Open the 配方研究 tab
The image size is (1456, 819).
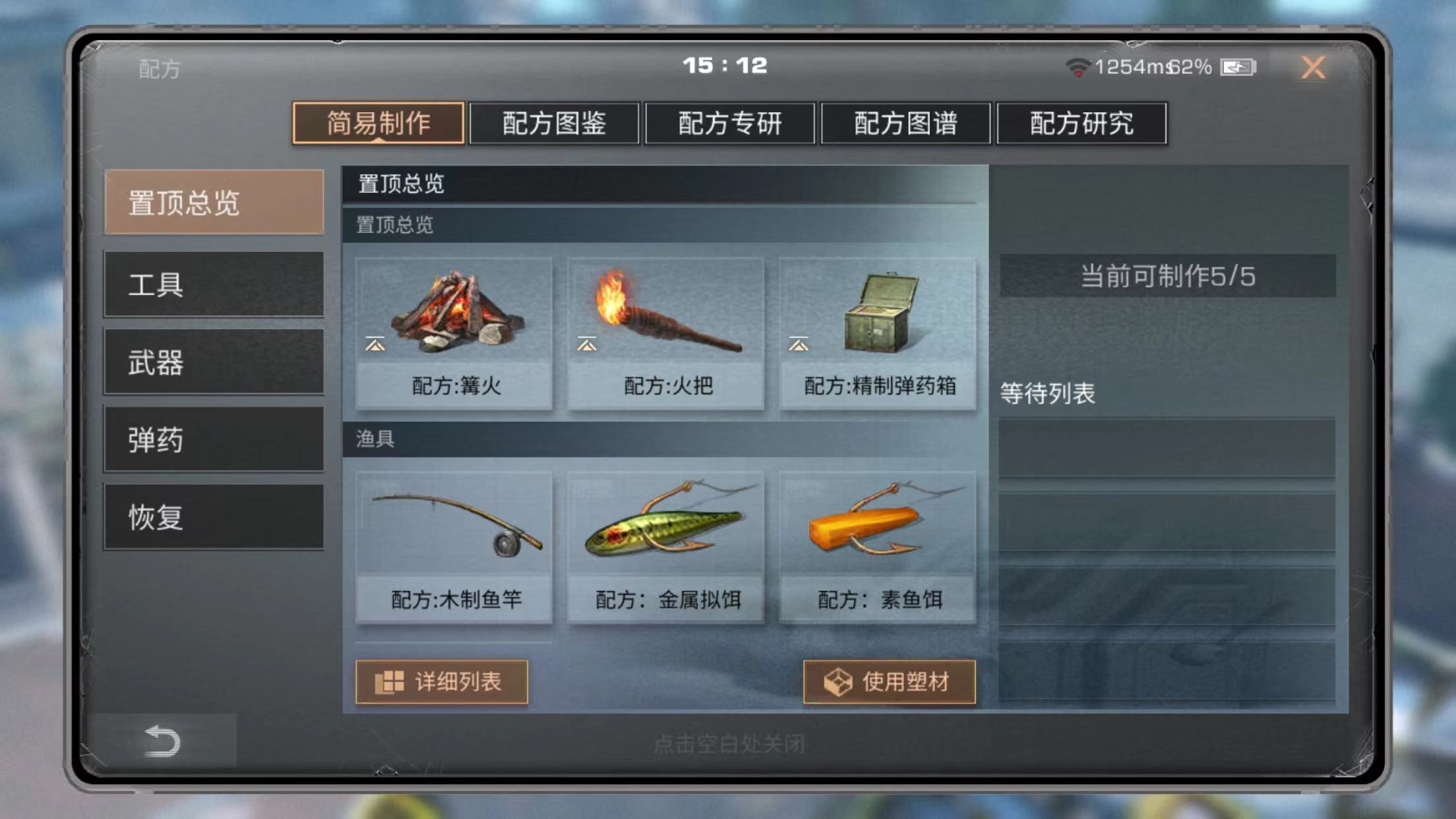1082,123
